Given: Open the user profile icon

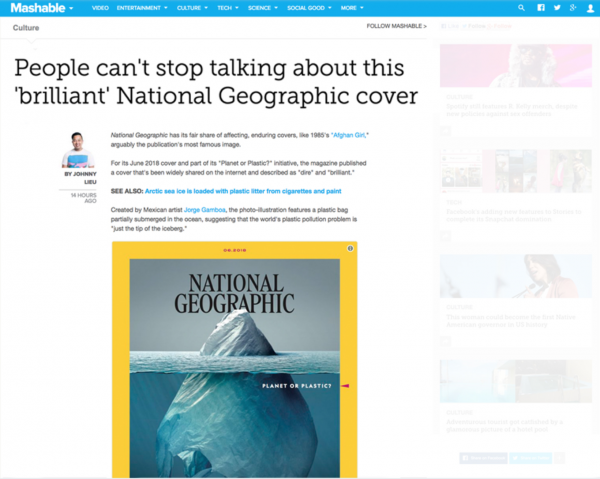Looking at the screenshot, I should pos(590,8).
